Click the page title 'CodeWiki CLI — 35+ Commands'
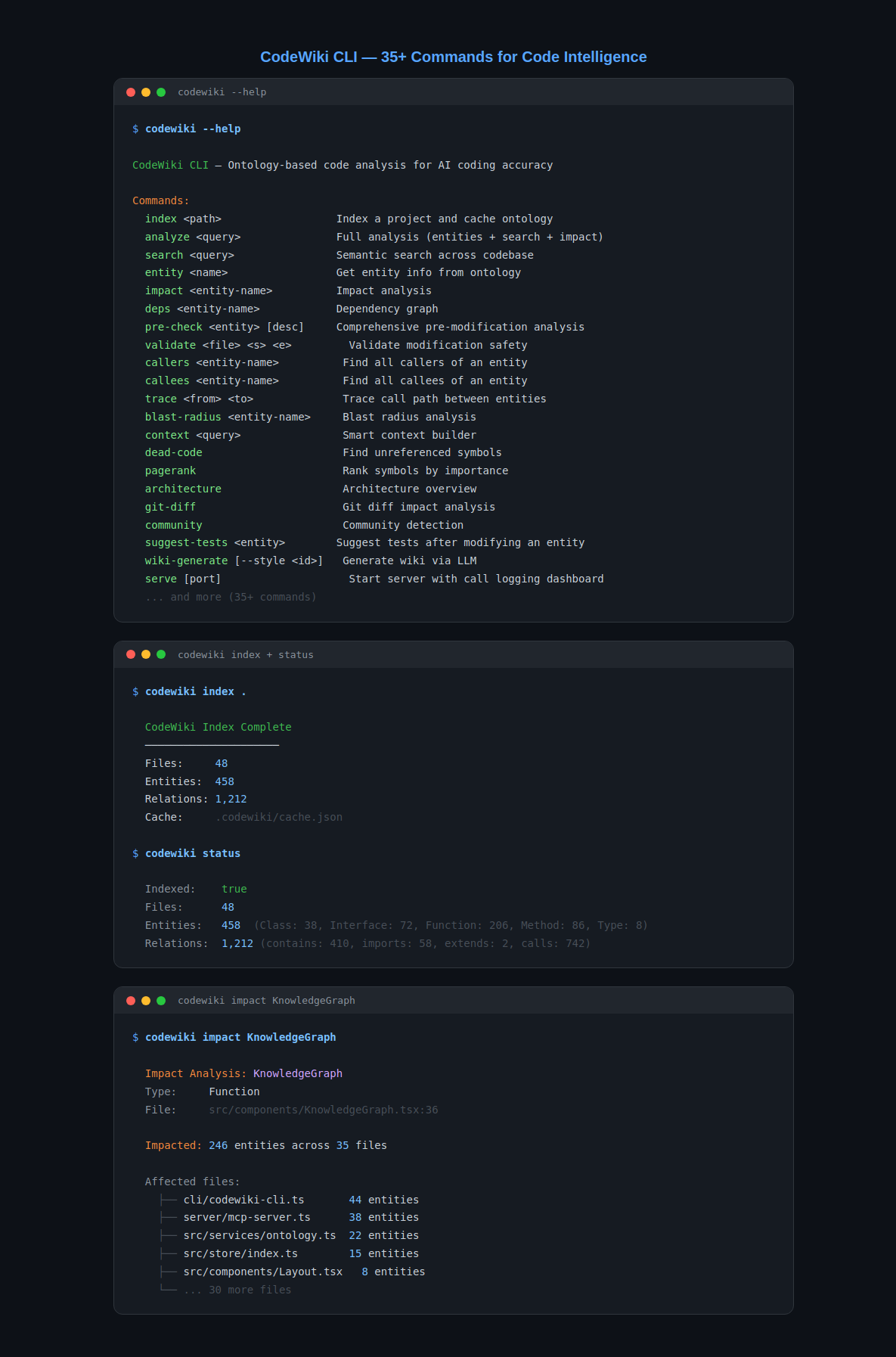 pyautogui.click(x=454, y=57)
